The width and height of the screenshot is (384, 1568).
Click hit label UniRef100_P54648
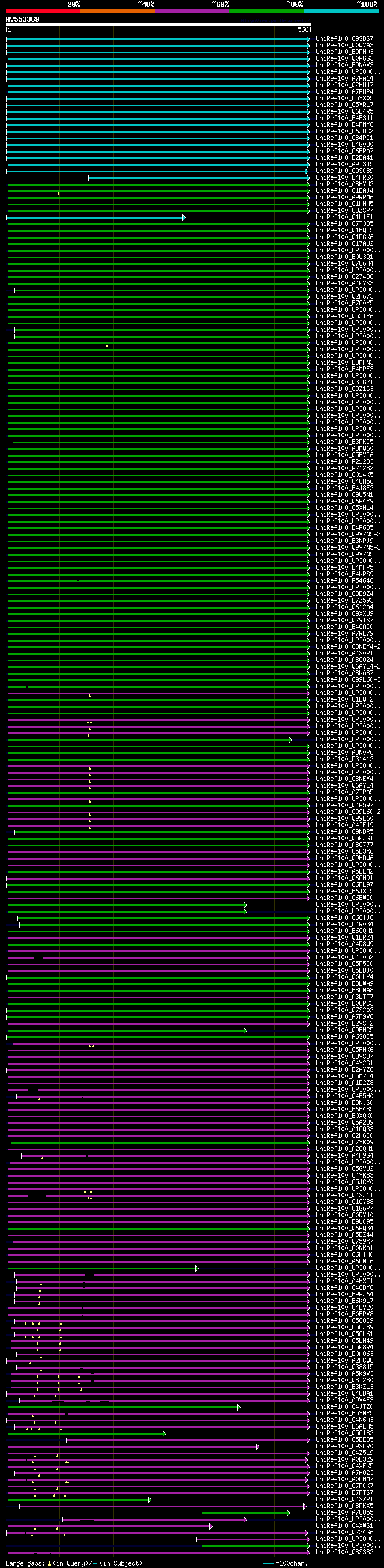(344, 581)
